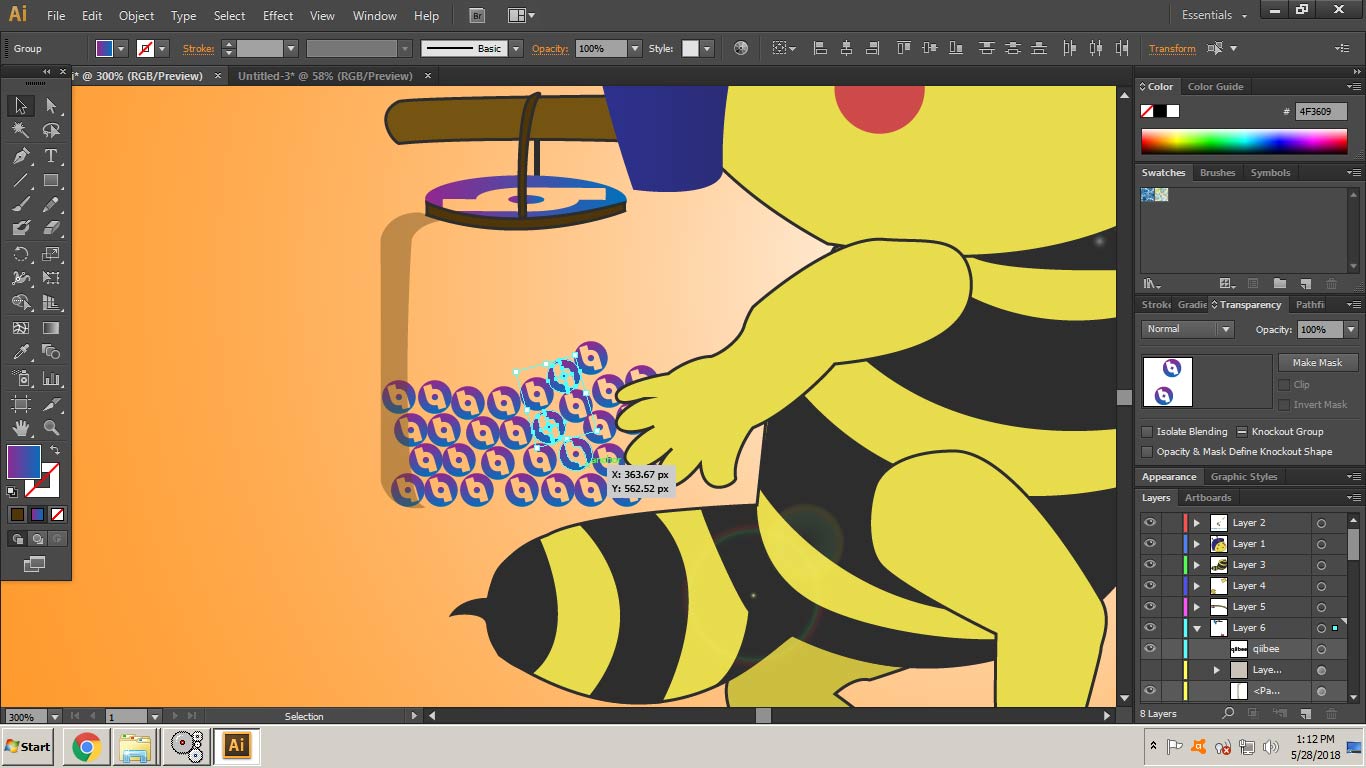Toggle the Knockout Group checkbox
Viewport: 1366px width, 768px height.
(x=1242, y=432)
